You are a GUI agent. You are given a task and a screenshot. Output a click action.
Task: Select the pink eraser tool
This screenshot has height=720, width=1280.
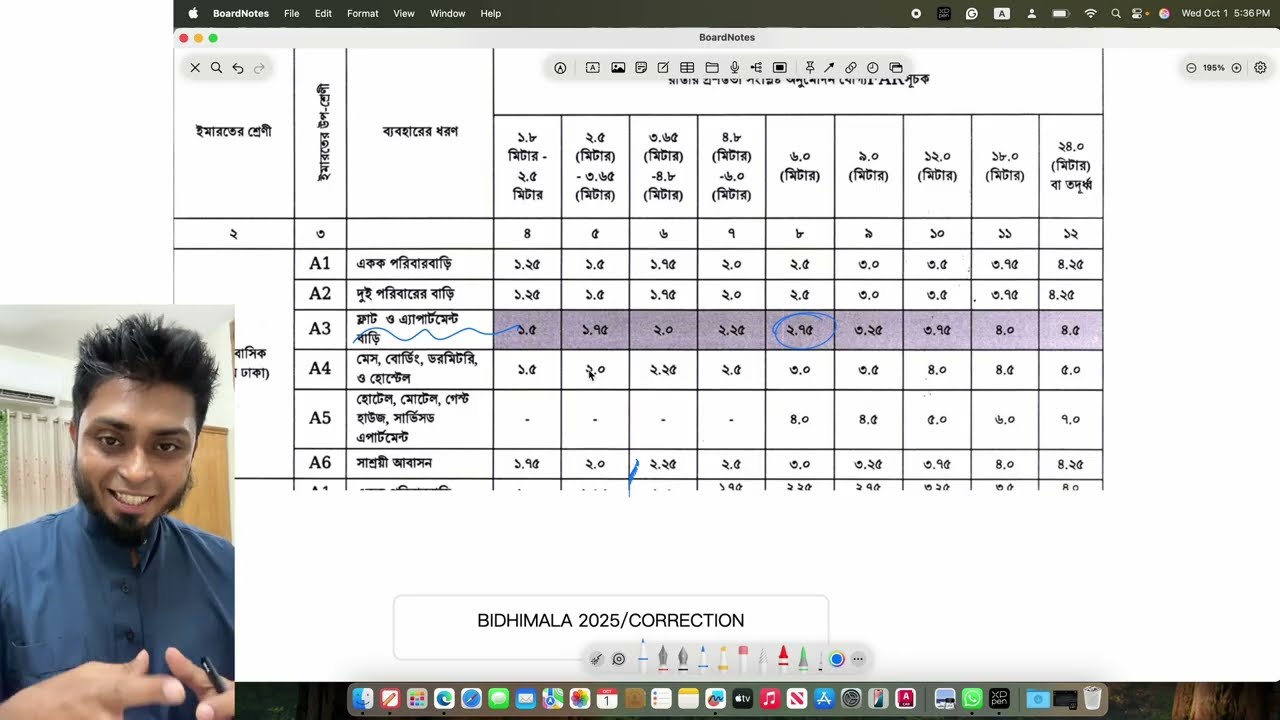(743, 658)
